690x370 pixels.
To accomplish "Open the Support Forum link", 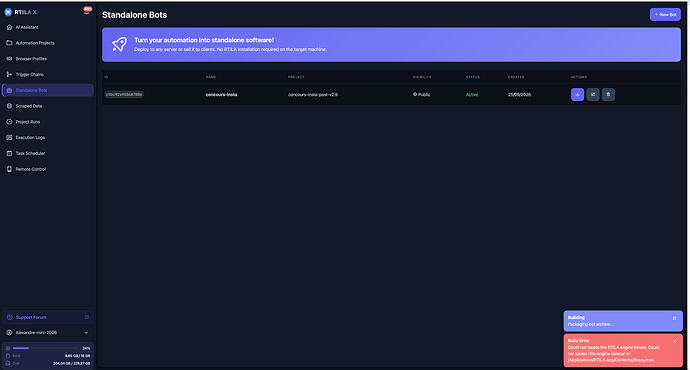I will tap(48, 317).
